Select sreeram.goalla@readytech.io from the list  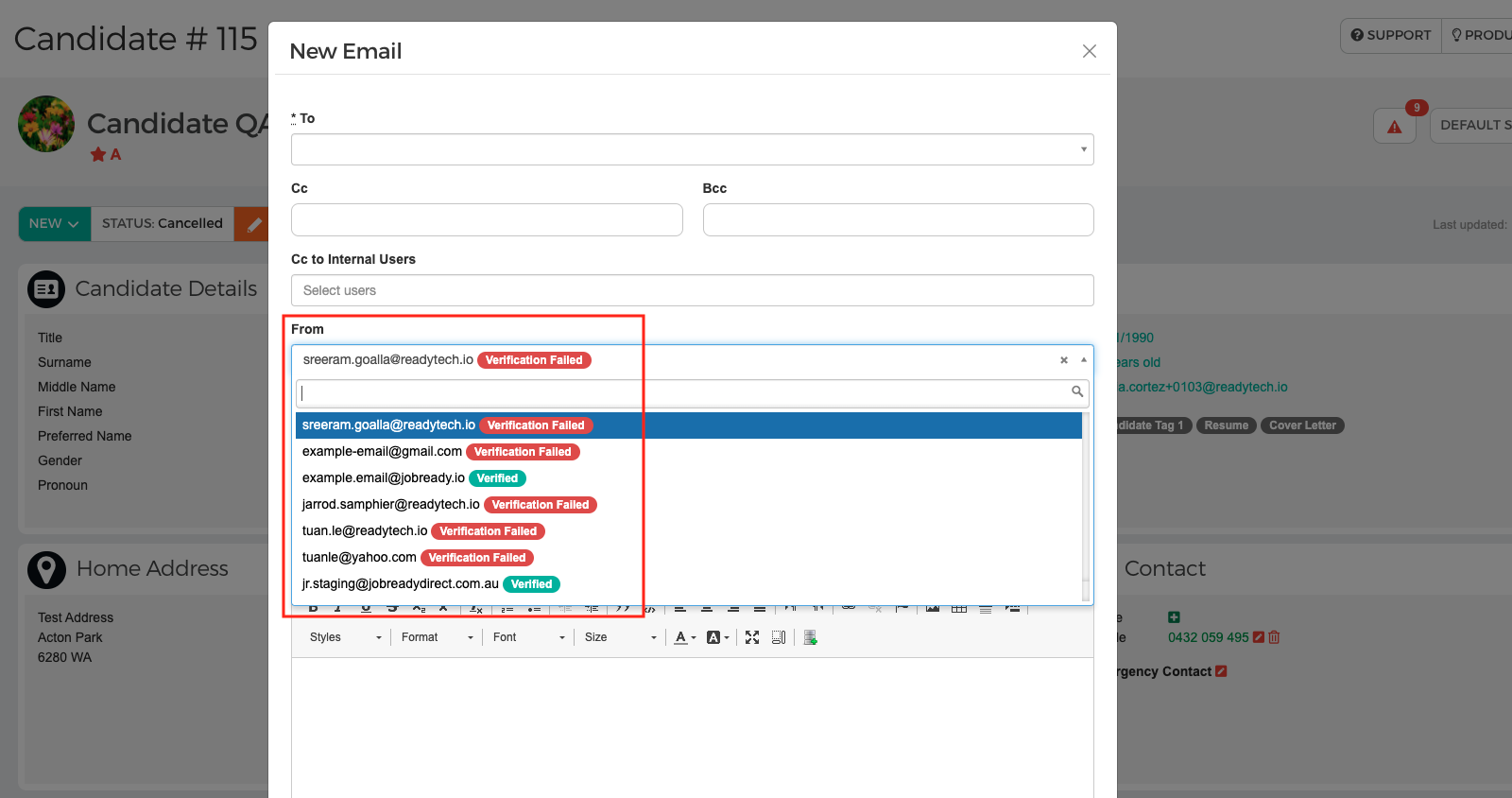point(689,425)
